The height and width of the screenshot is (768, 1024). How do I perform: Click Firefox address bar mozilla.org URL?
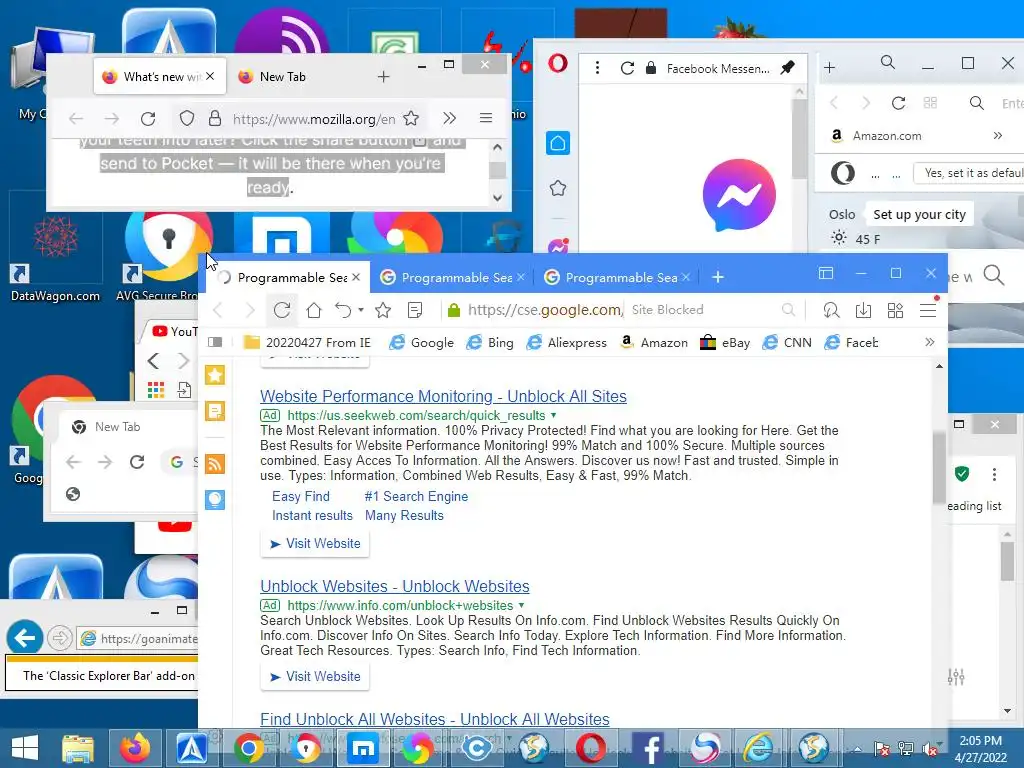314,119
